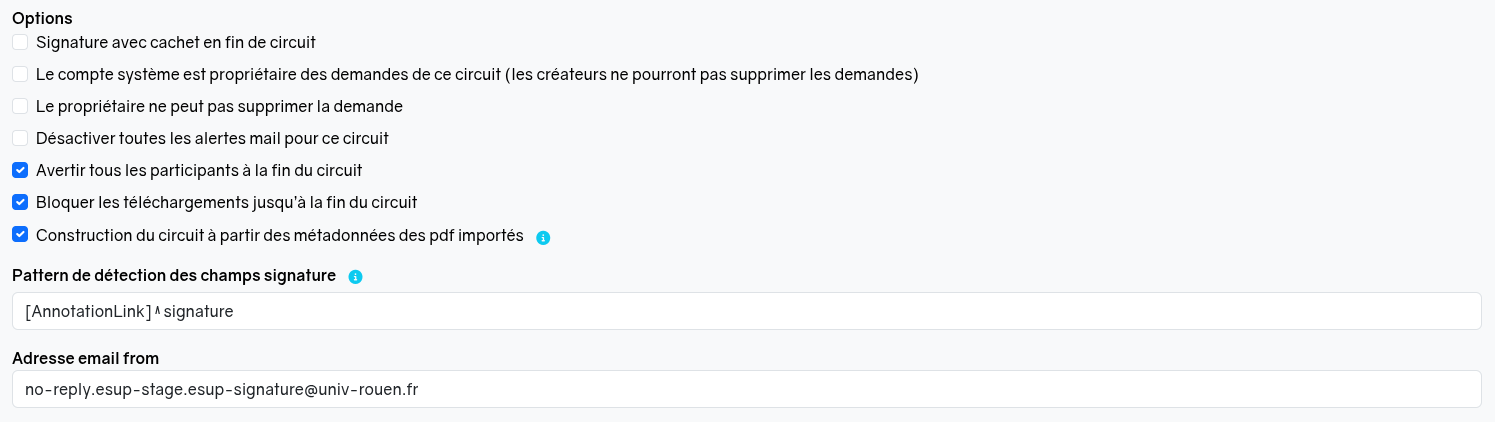
Task: Click info icon beside signature pattern label
Action: click(x=355, y=277)
